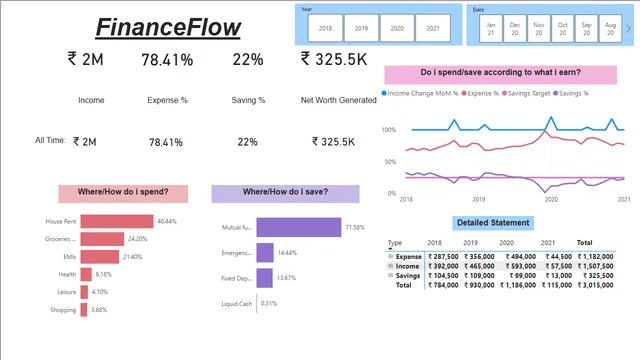Select the Liquid Cash savings bar
The image size is (640, 360).
[x=257, y=303]
